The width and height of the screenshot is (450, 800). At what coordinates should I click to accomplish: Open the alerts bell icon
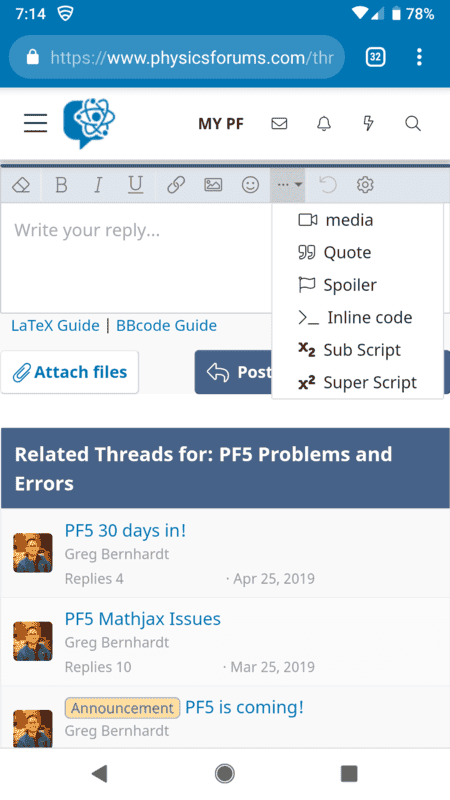click(x=324, y=123)
